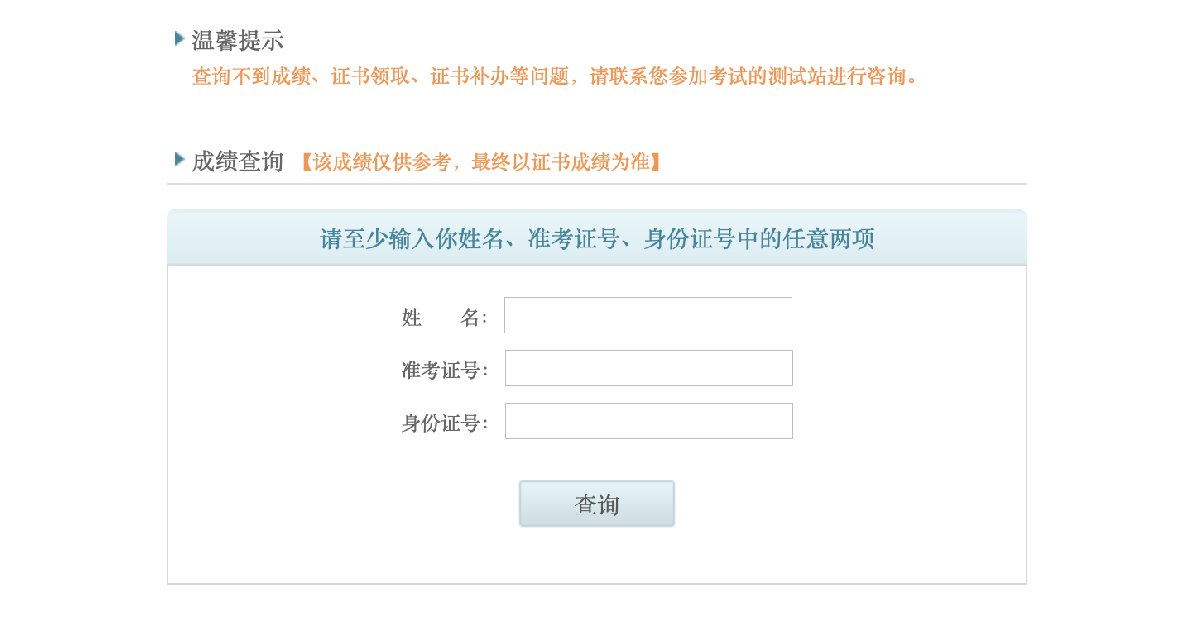Click the 准考证号 field label
Screen dimensions: 1200x633
[444, 371]
